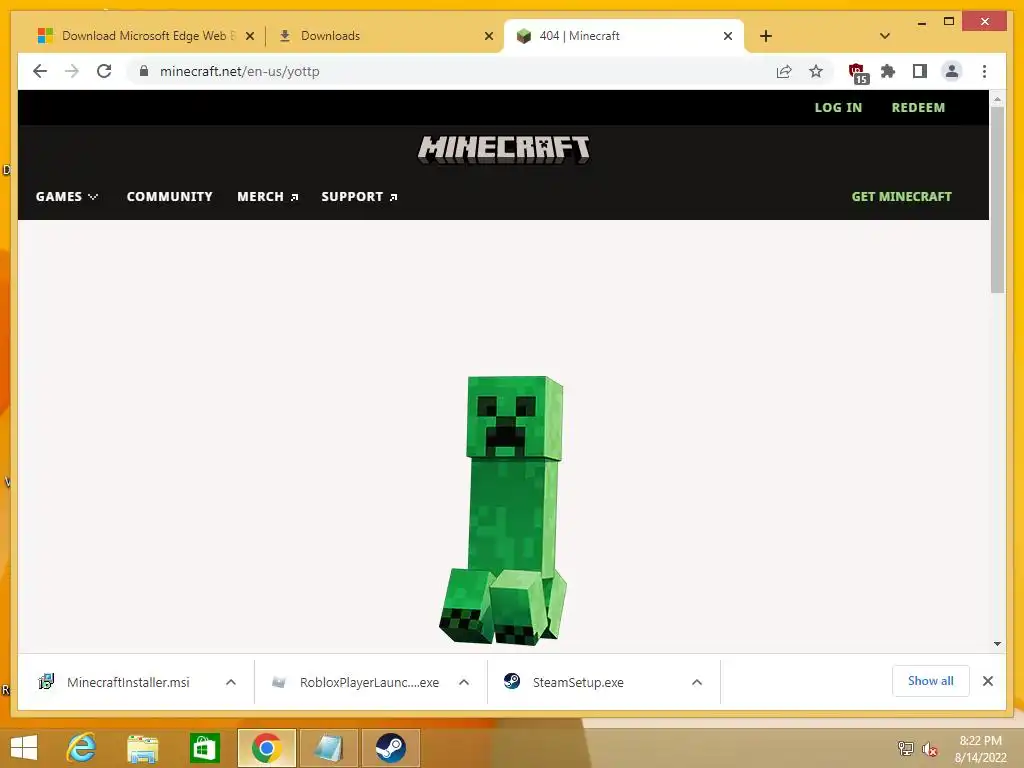Screen dimensions: 1024x768
Task: Click Show all downloads button
Action: coord(931,681)
